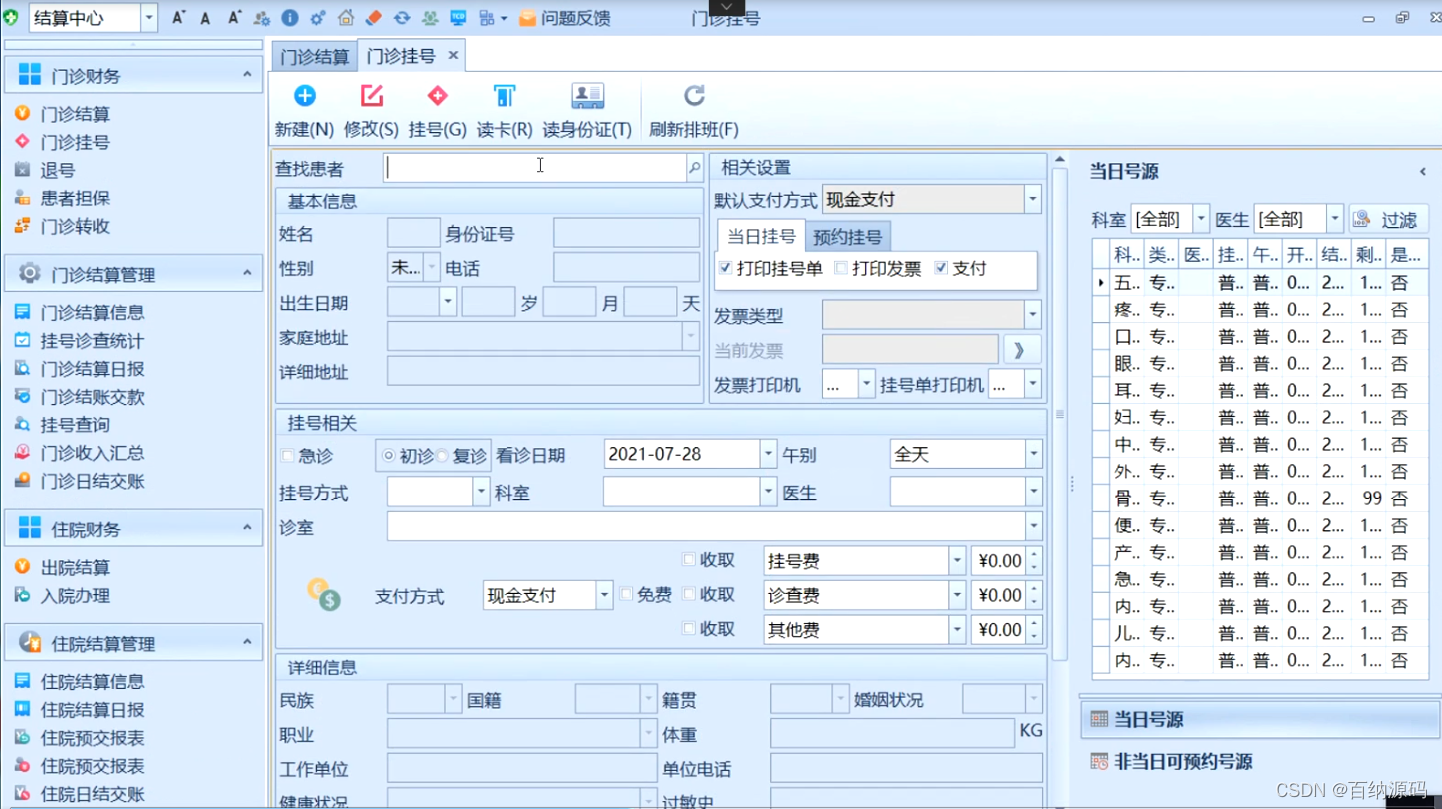
Task: Open the 性别 dropdown
Action: tap(432, 267)
